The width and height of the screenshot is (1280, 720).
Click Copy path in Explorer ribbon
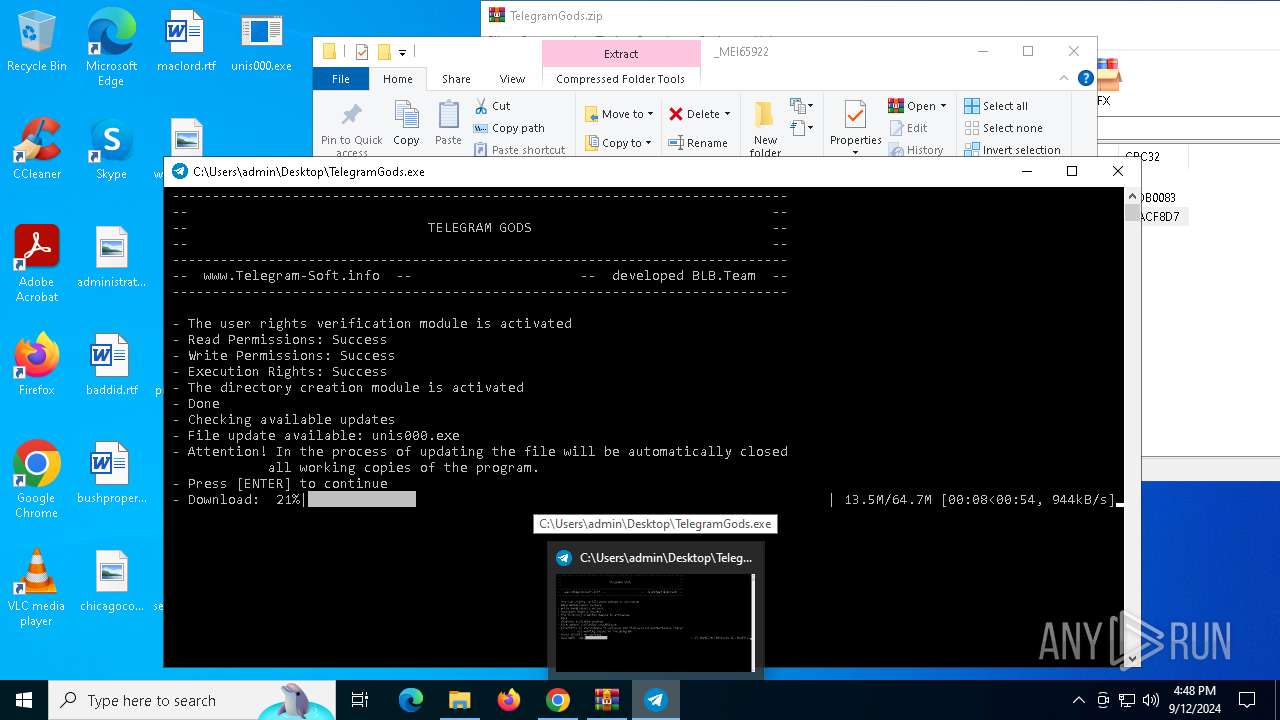(509, 128)
